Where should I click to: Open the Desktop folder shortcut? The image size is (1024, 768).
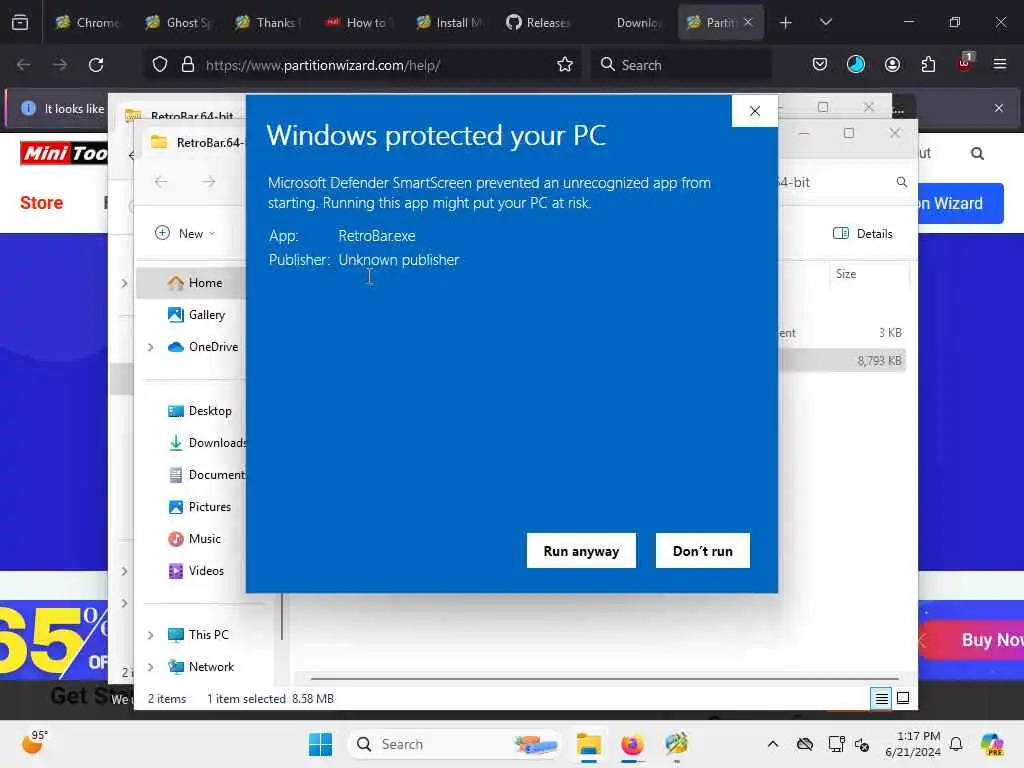click(199, 411)
